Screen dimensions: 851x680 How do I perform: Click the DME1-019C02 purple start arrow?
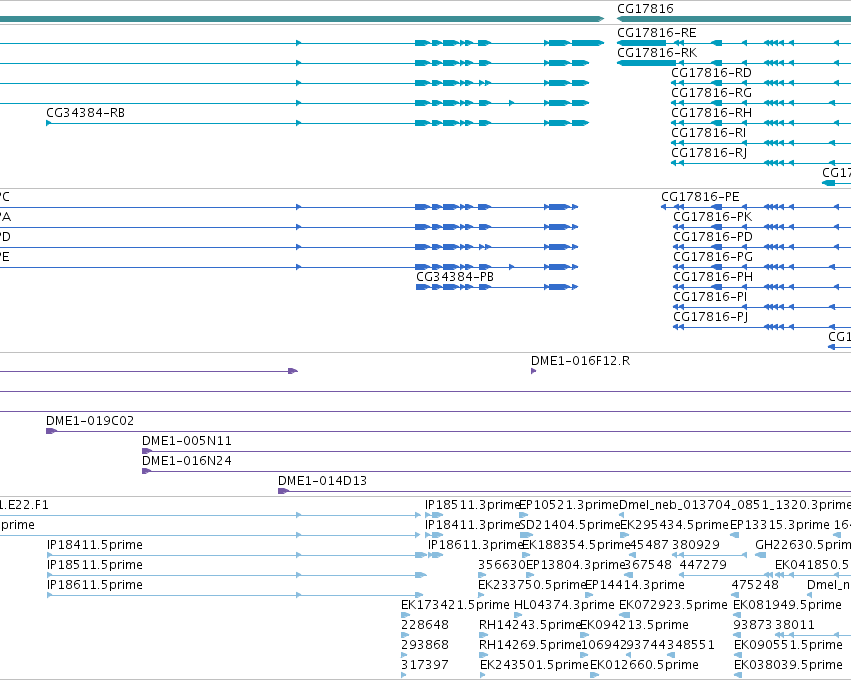click(52, 431)
